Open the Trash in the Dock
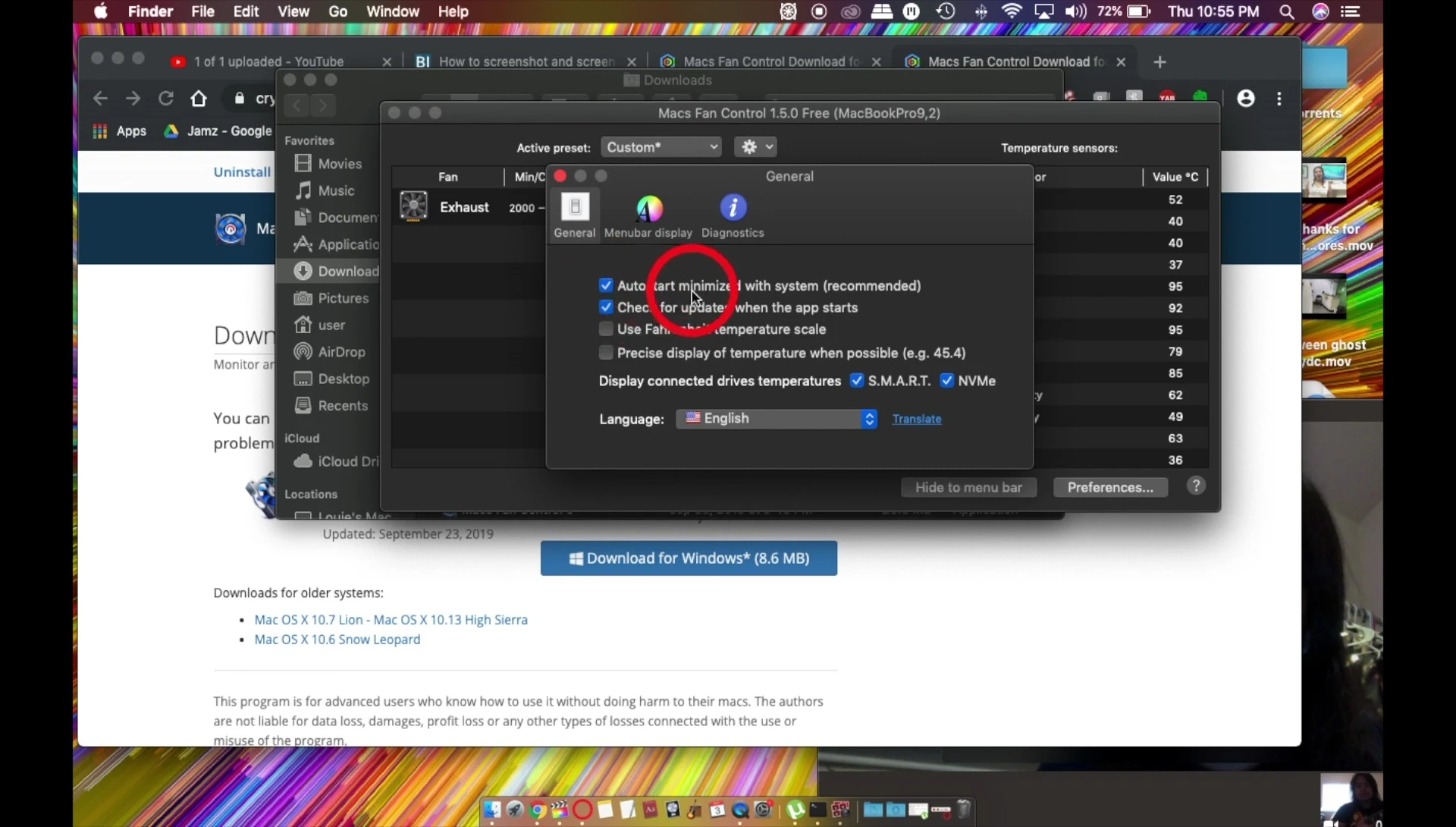 [963, 809]
